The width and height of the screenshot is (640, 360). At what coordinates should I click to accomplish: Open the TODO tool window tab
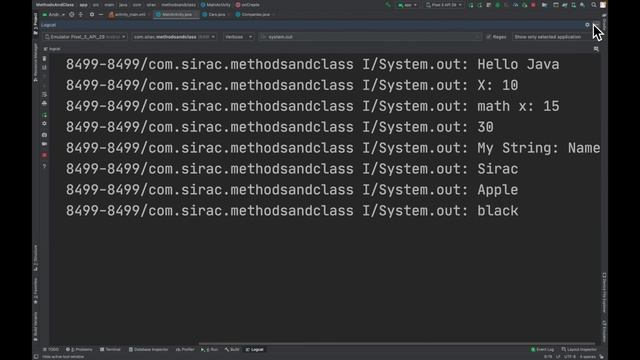51,350
